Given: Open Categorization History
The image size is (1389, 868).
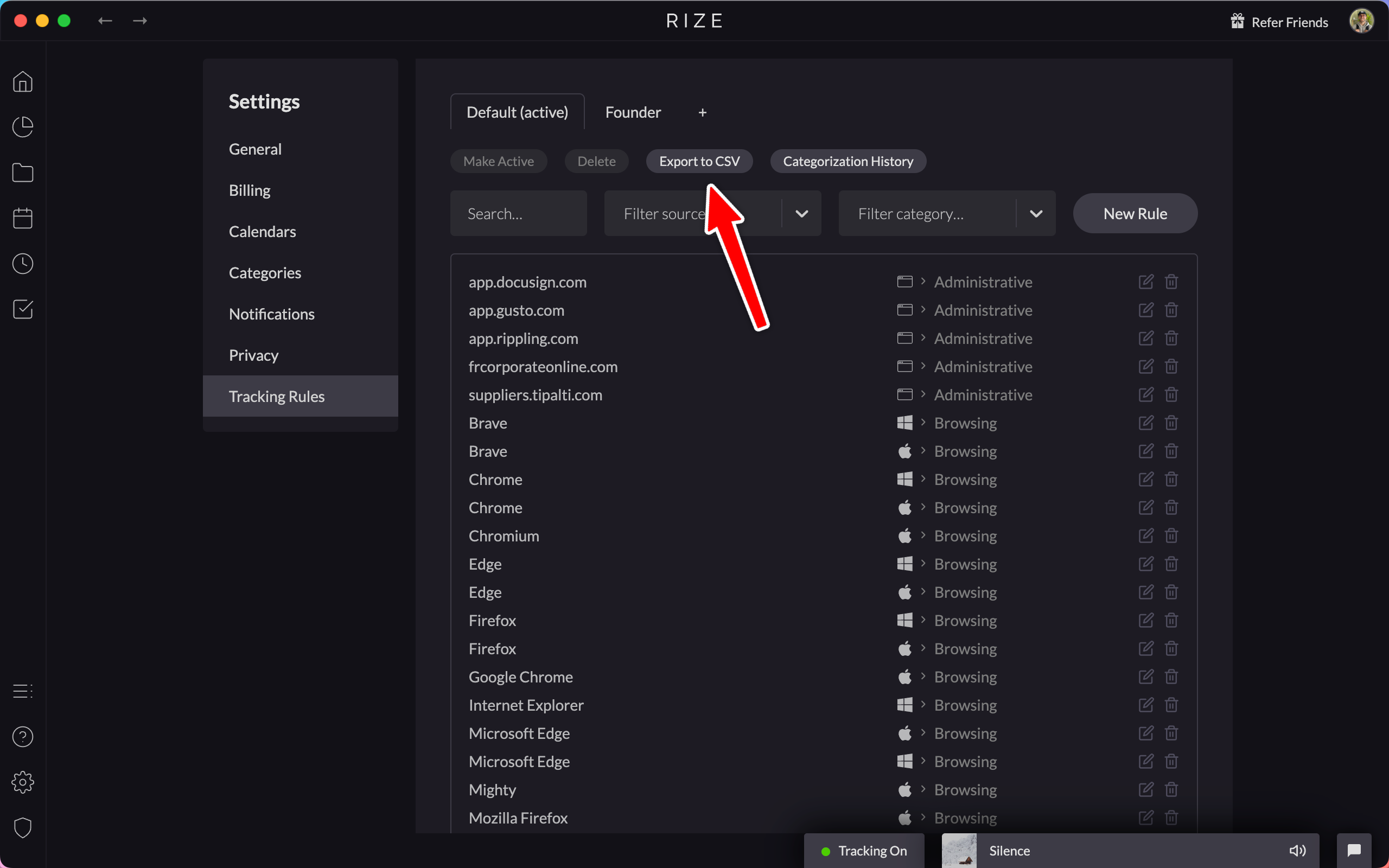Looking at the screenshot, I should coord(848,161).
